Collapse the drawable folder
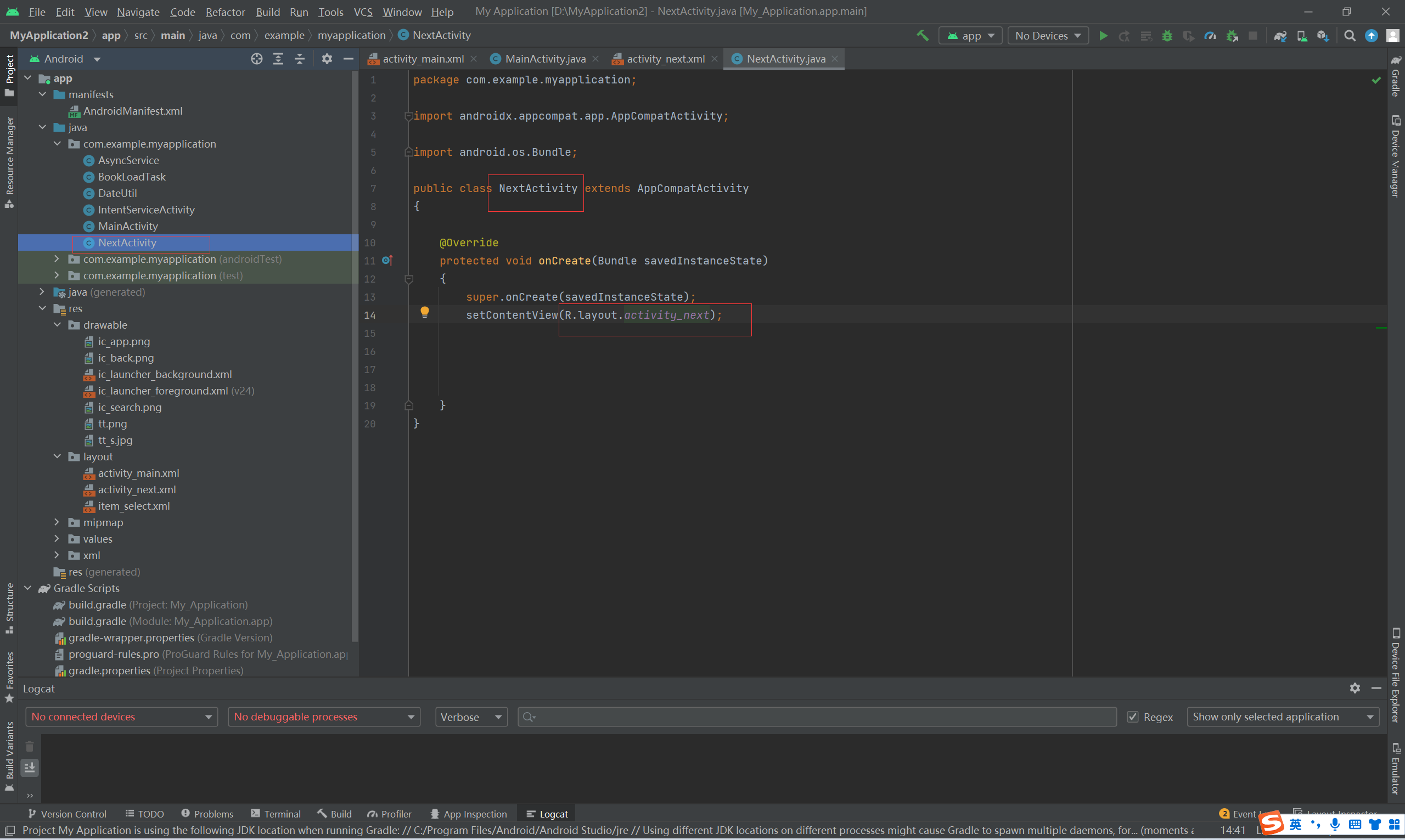1405x840 pixels. click(x=57, y=325)
